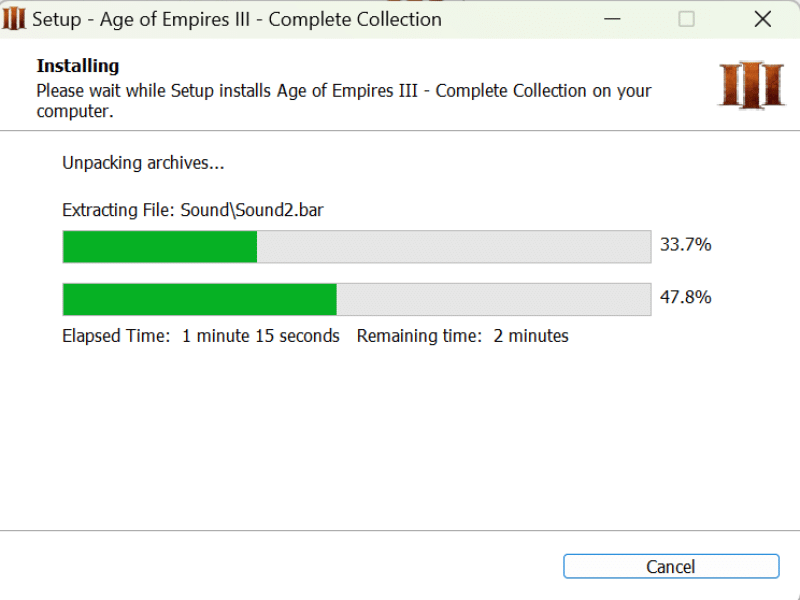The height and width of the screenshot is (600, 800).
Task: Click the "Unpacking archives..." status text
Action: pyautogui.click(x=143, y=162)
